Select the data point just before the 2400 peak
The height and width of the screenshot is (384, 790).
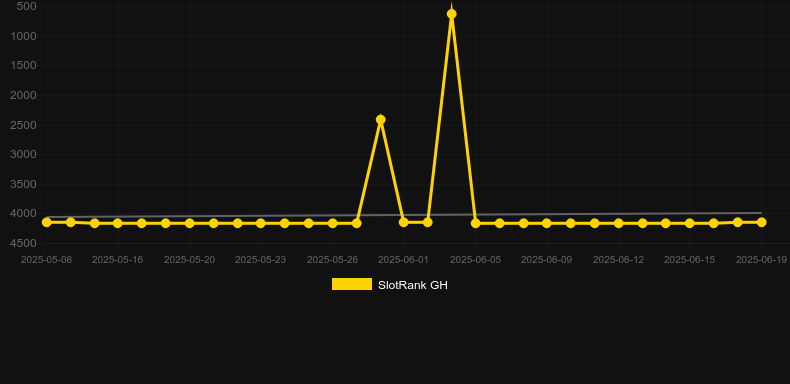pos(356,223)
